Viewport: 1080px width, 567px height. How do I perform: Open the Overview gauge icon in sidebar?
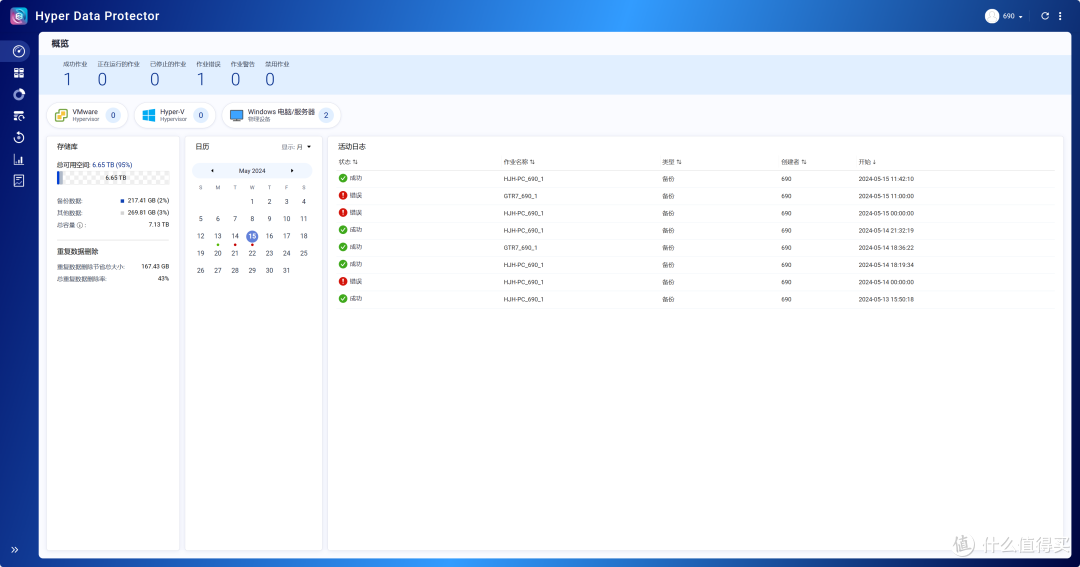(19, 51)
